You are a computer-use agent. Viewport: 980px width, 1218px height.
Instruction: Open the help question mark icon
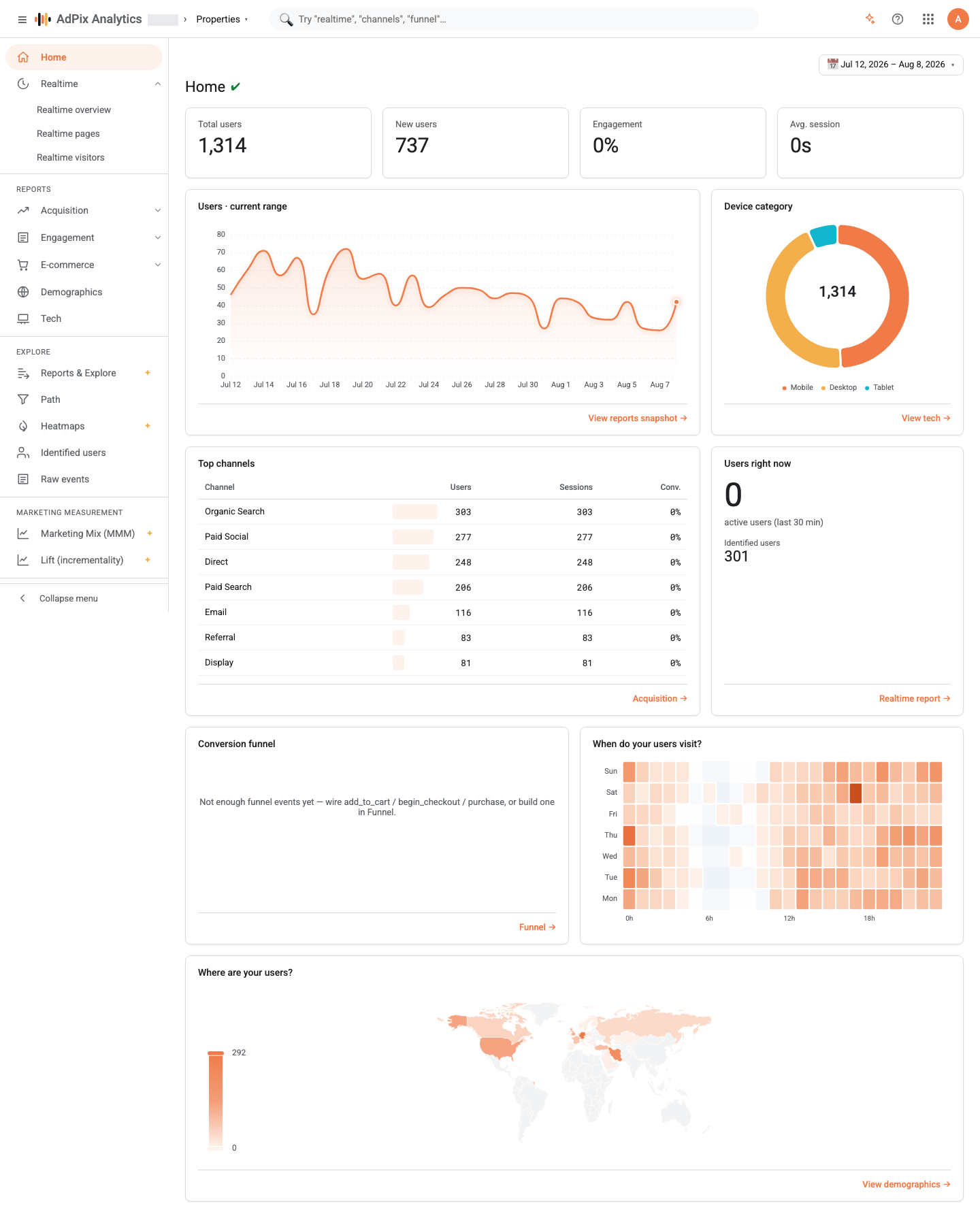click(x=898, y=19)
